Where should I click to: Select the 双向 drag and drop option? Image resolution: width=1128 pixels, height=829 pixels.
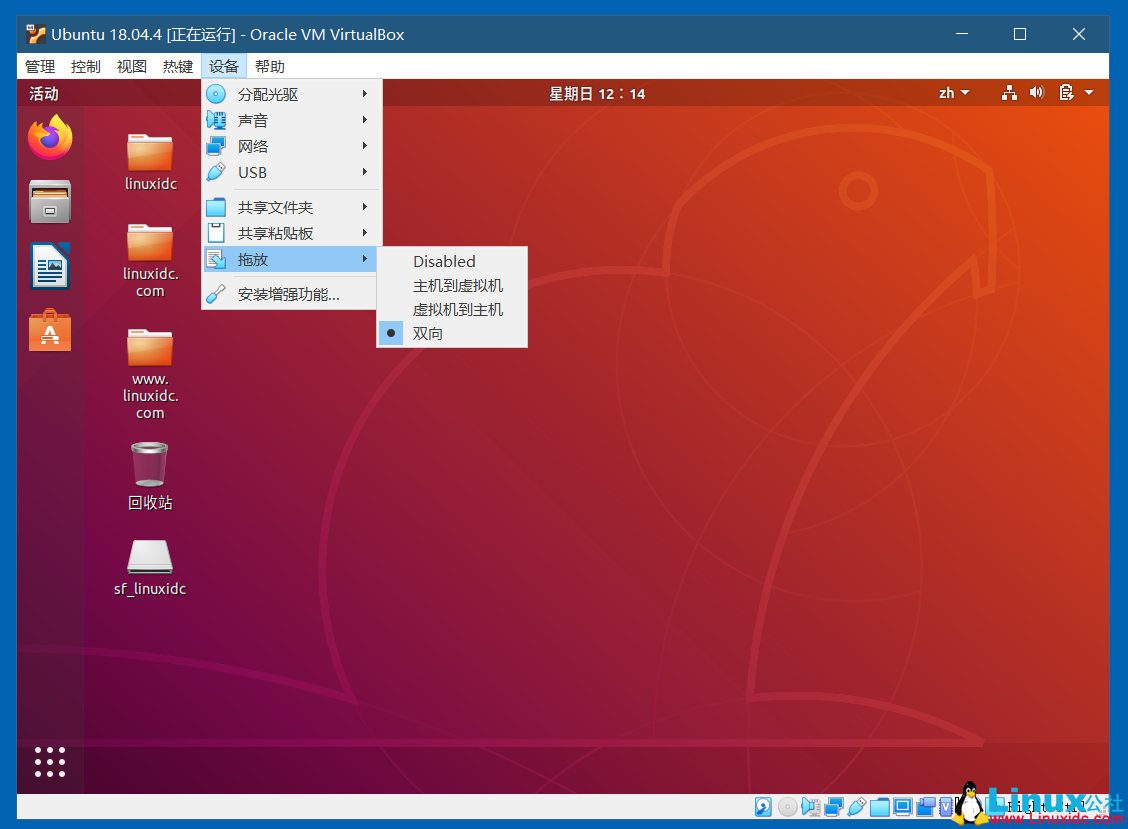tap(428, 332)
